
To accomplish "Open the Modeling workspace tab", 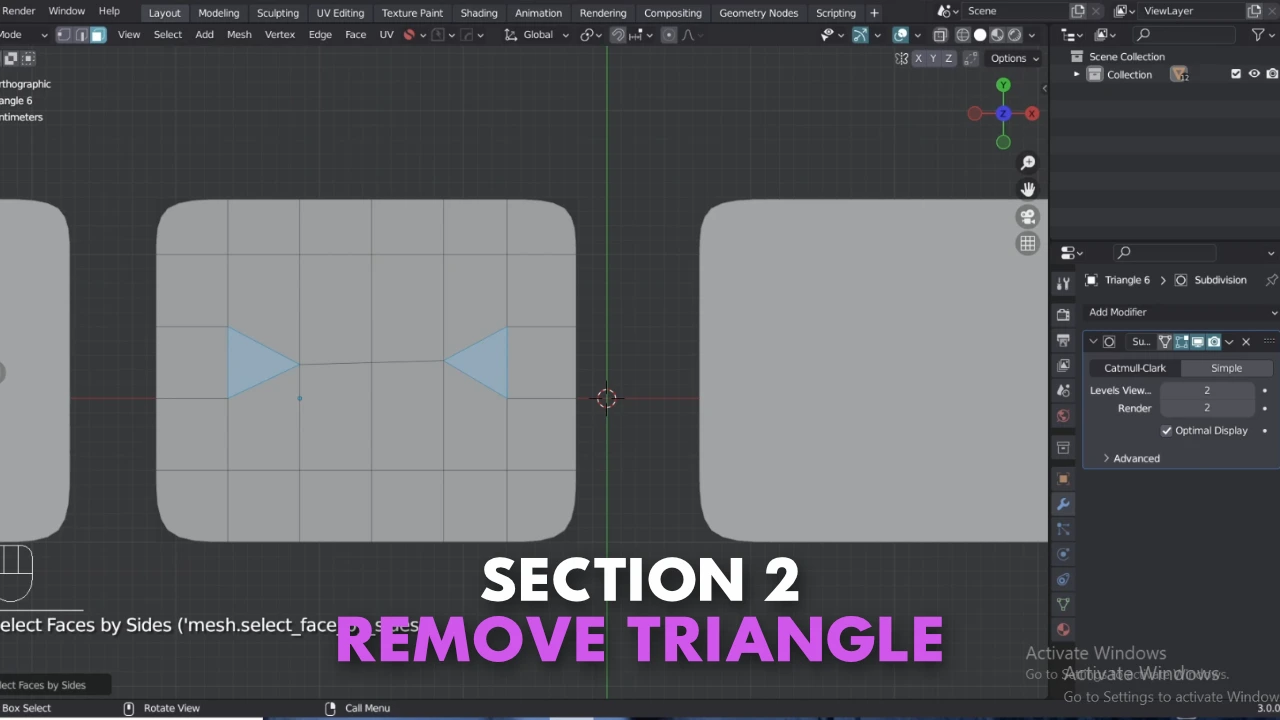I will click(218, 12).
